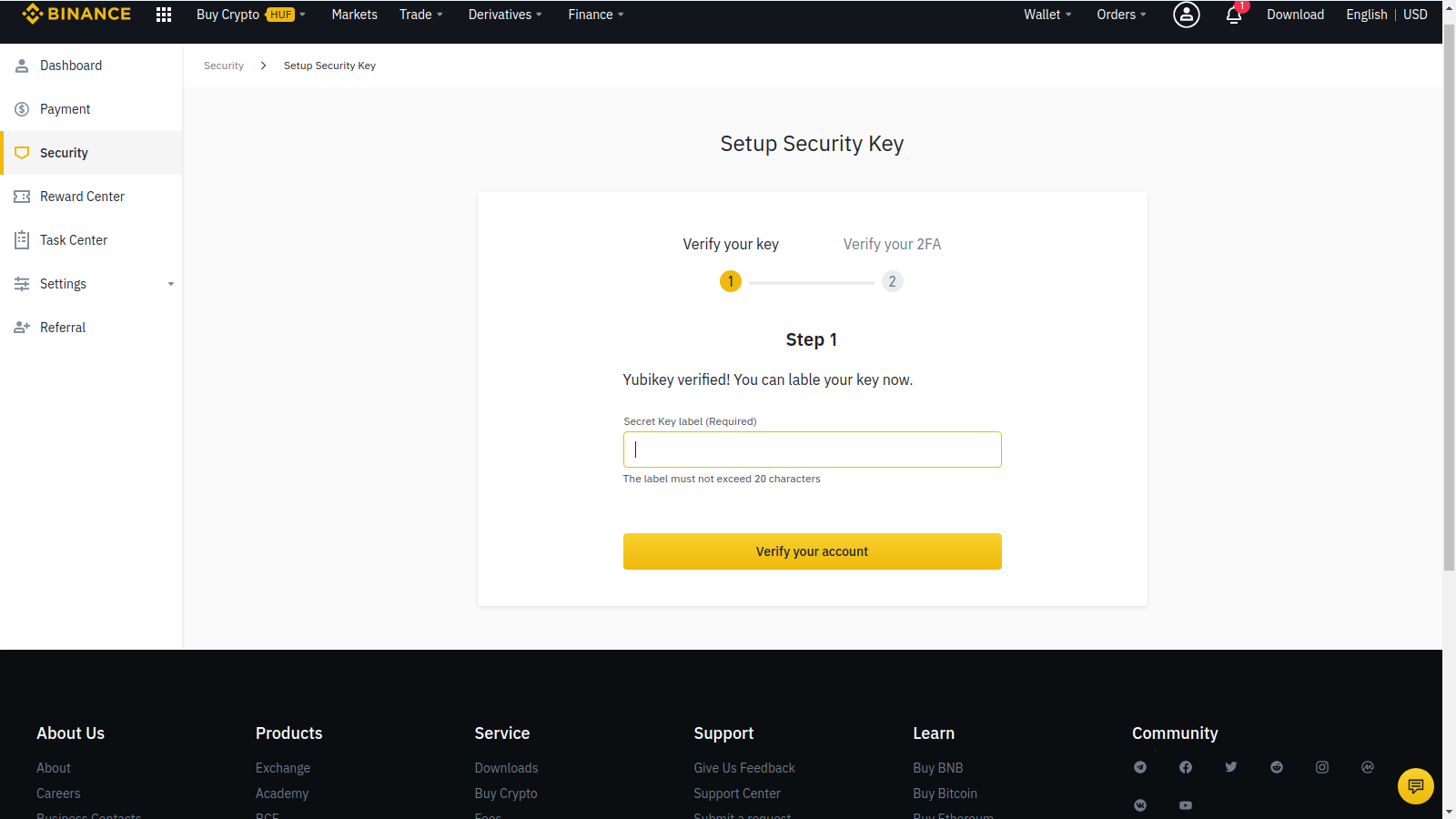This screenshot has width=1456, height=819.
Task: Open the chat support bubble icon
Action: [1415, 785]
